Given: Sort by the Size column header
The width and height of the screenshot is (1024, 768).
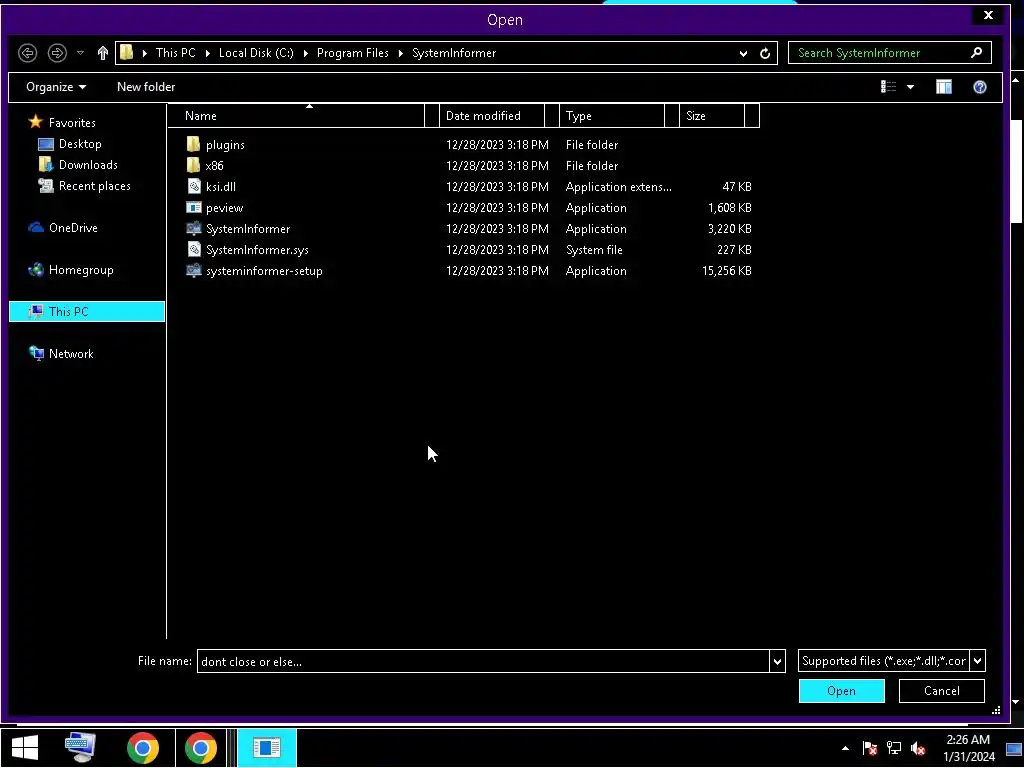Looking at the screenshot, I should click(712, 116).
